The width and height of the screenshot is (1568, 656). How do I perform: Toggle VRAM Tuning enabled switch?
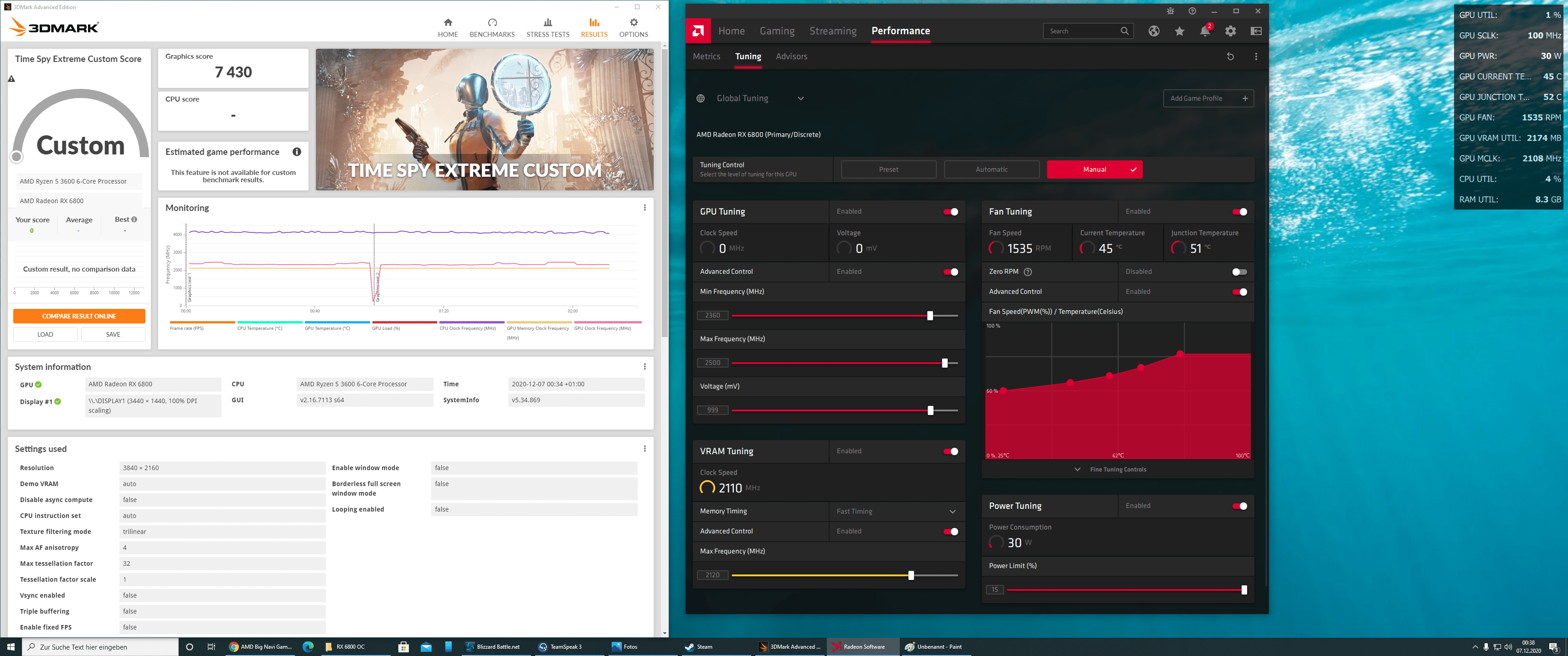point(951,451)
